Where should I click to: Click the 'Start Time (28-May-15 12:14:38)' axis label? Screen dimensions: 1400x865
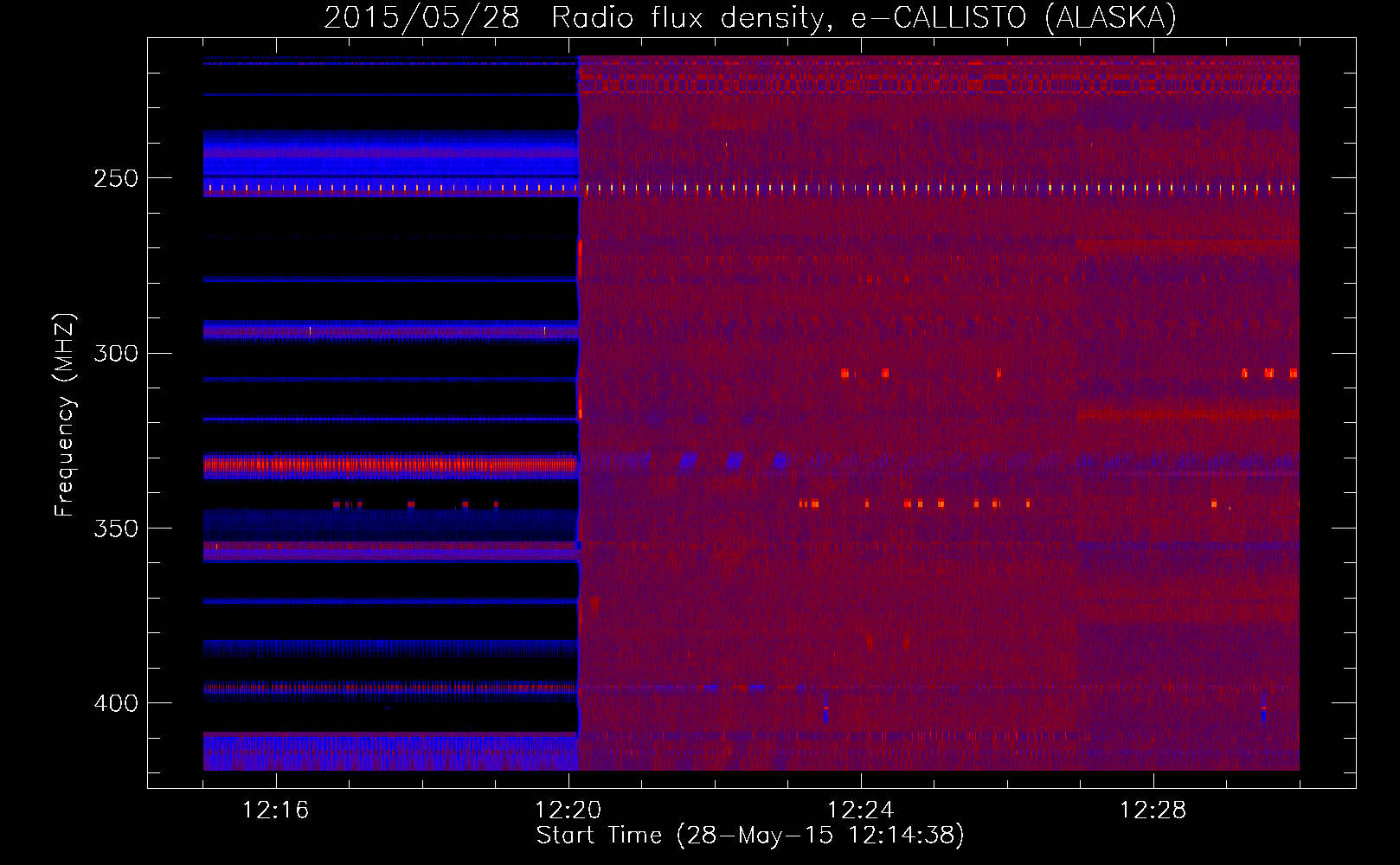[750, 836]
